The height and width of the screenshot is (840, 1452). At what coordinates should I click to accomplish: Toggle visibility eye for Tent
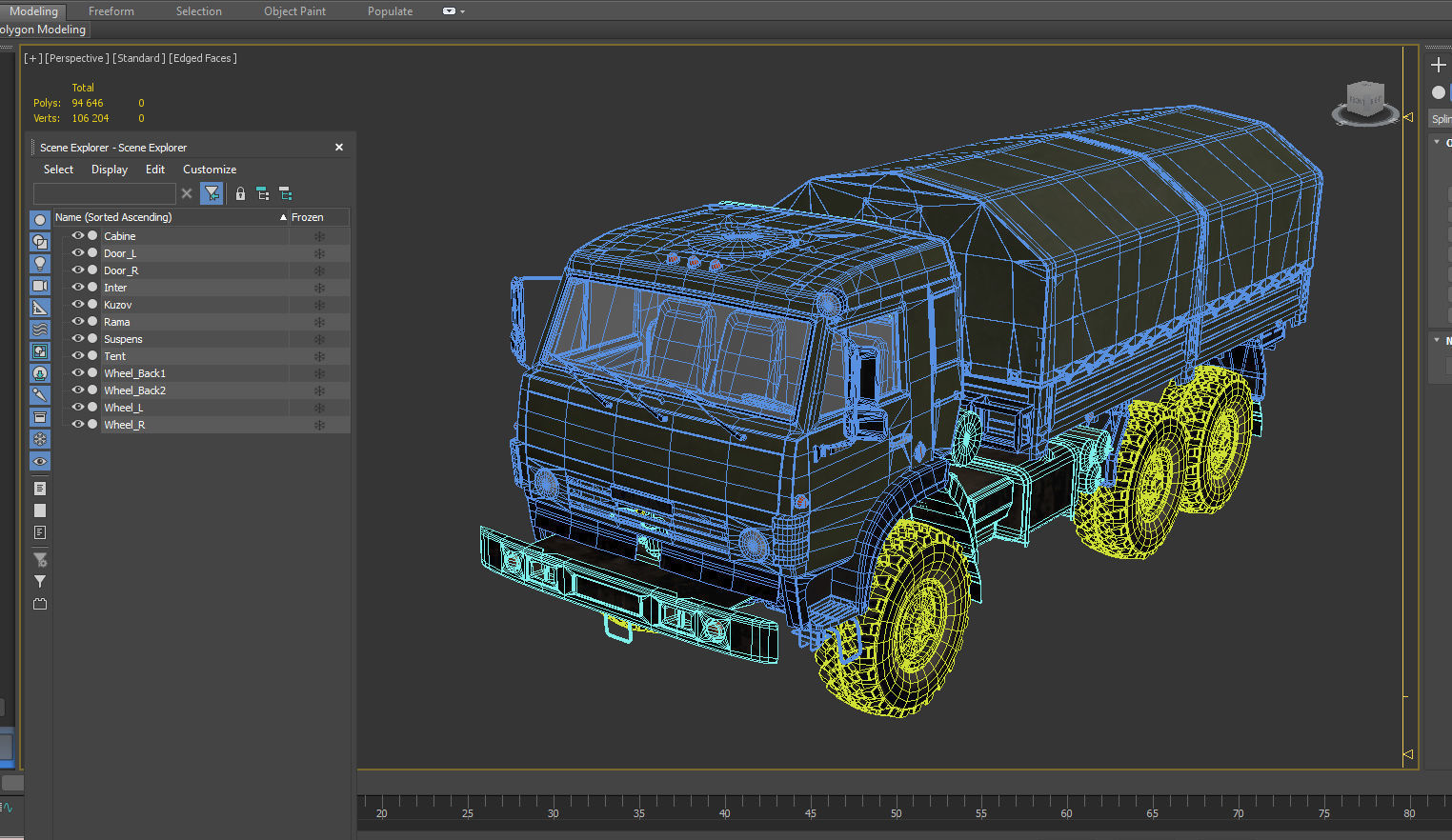click(78, 355)
